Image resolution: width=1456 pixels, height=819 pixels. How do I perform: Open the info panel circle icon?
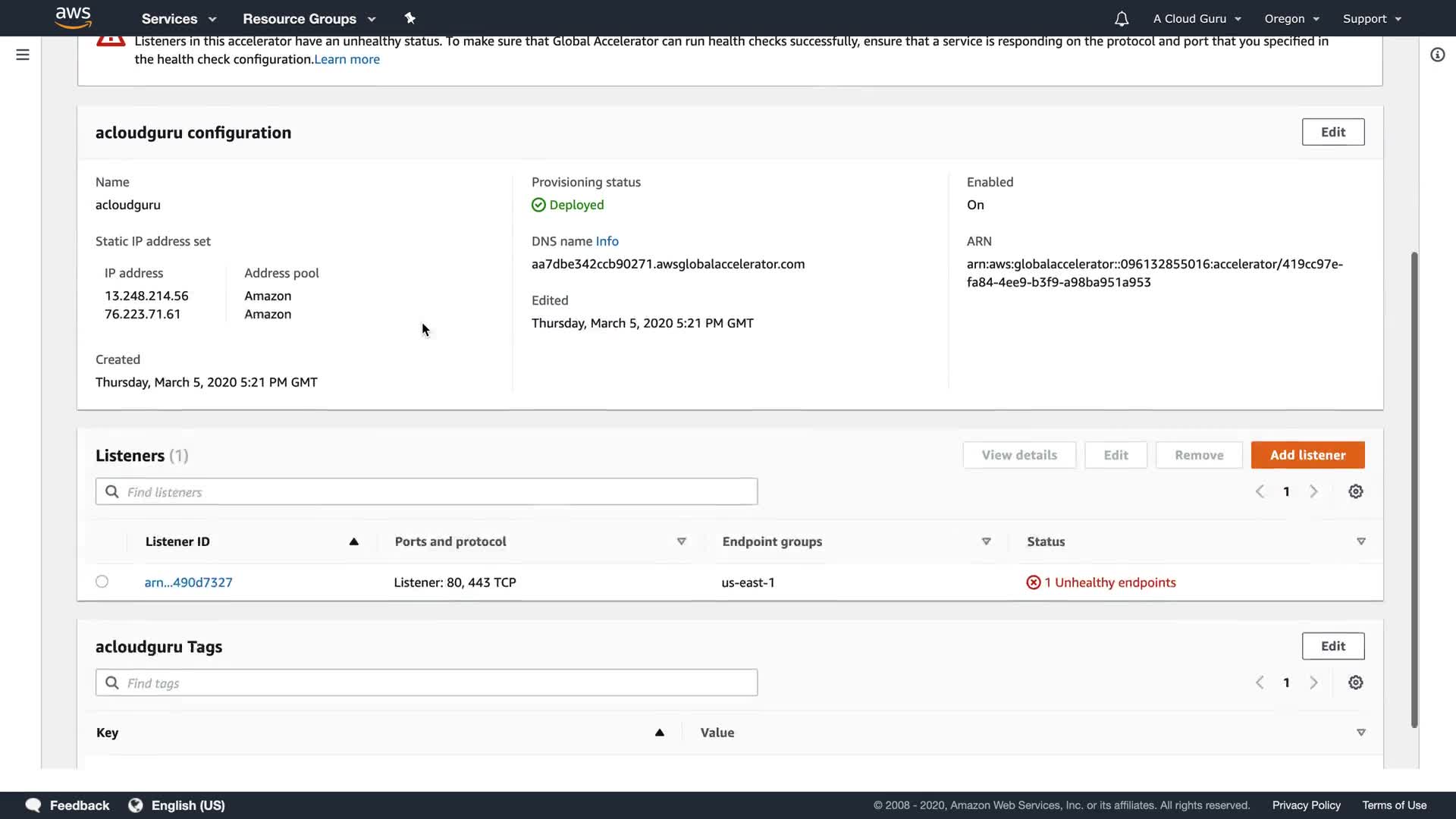1437,55
